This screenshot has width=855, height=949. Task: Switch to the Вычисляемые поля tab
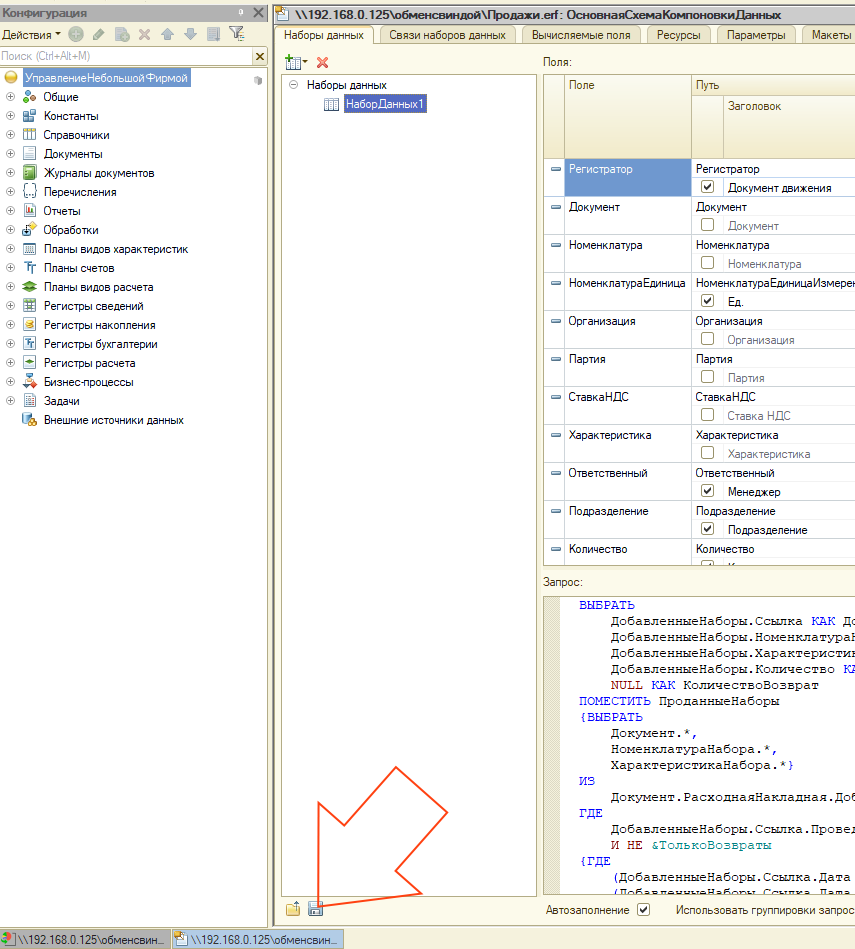[581, 35]
